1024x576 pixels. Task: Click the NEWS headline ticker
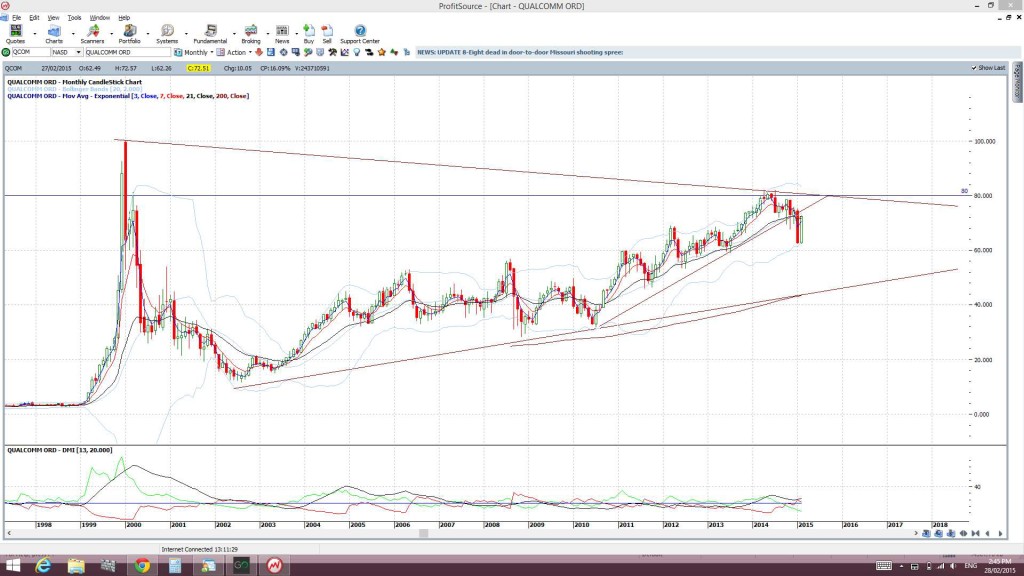(520, 52)
